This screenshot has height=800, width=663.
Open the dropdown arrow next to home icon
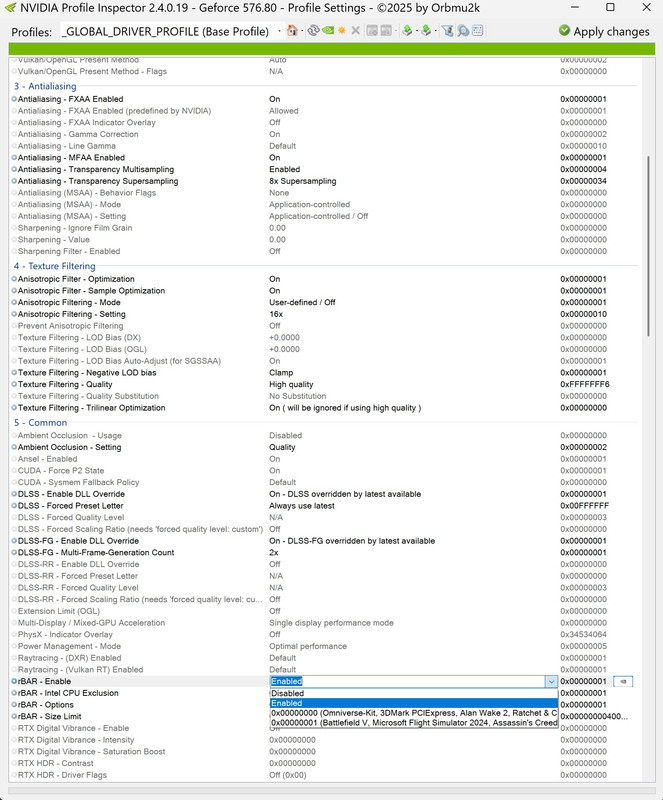(302, 31)
